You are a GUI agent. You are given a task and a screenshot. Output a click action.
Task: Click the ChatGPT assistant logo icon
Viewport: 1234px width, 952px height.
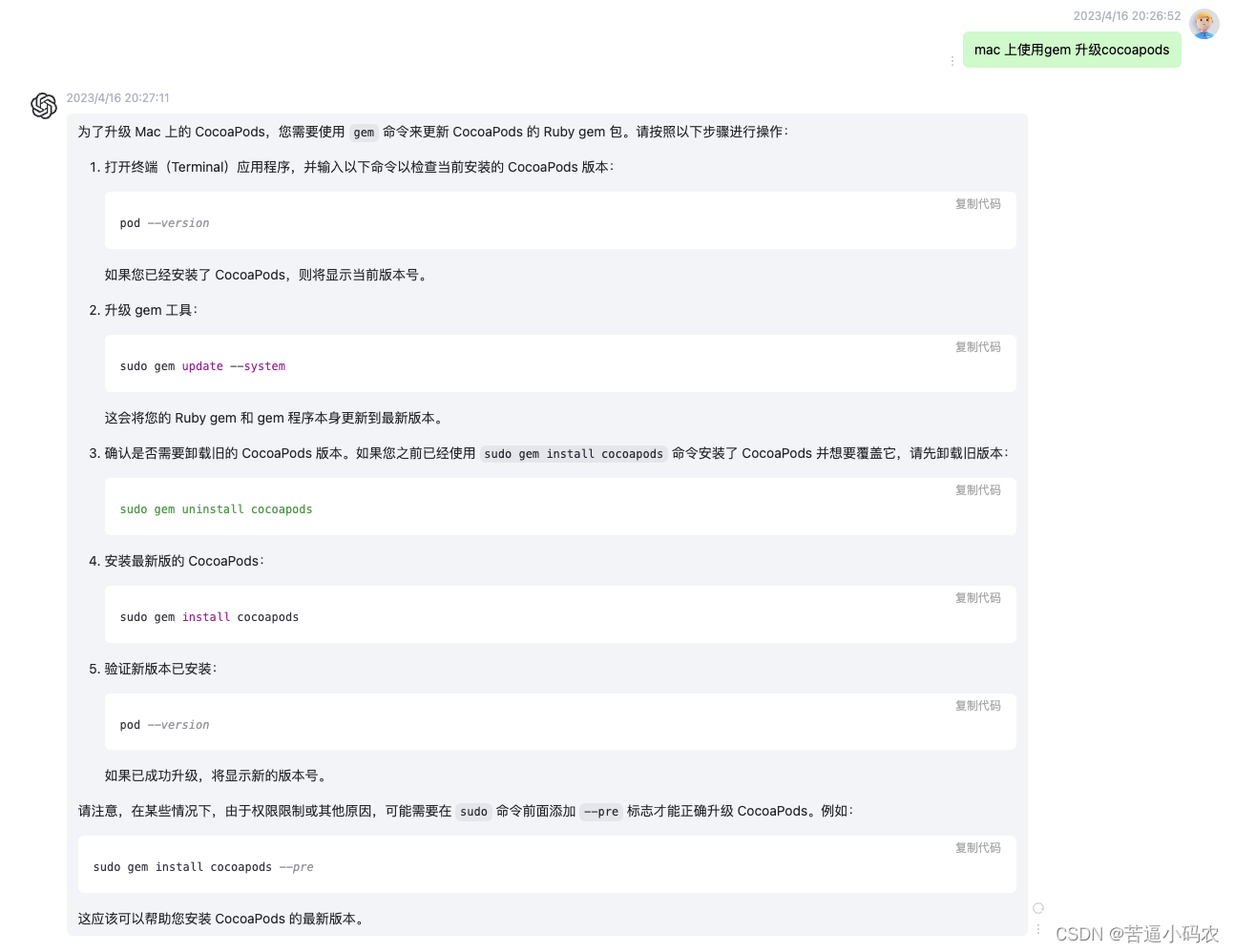click(44, 106)
